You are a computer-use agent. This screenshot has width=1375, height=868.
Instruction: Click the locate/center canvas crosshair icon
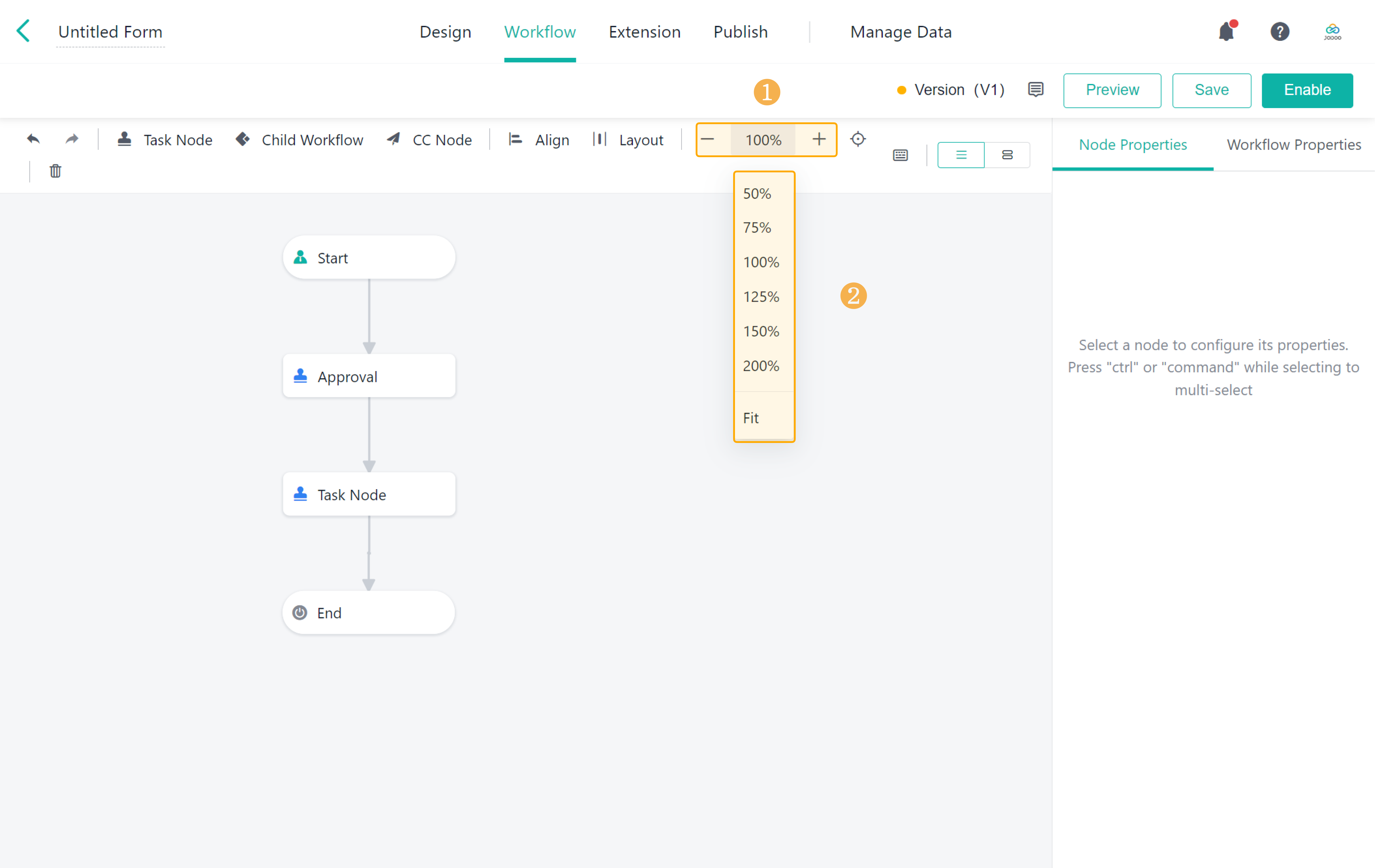point(858,139)
